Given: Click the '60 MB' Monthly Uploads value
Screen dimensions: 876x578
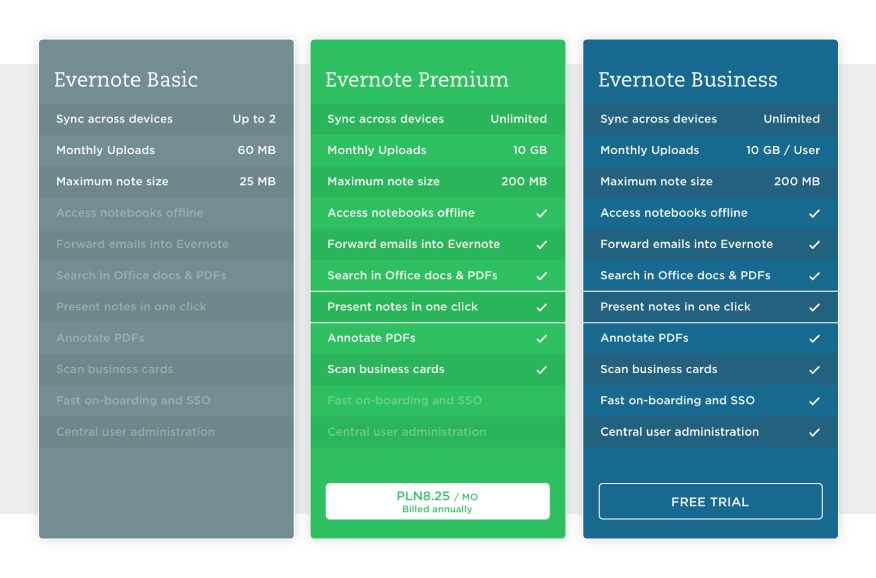Looking at the screenshot, I should (256, 150).
